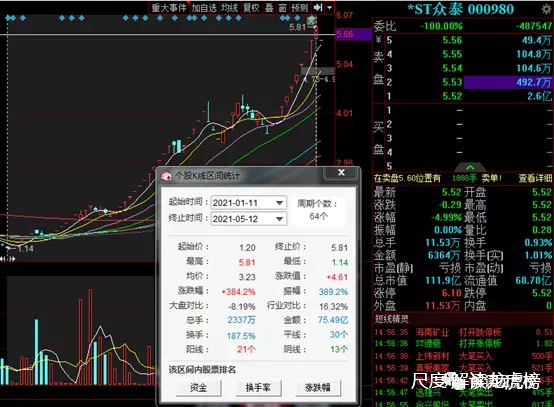Click the 上纬新材 大笔买入 alert
Image resolution: width=554 pixels, height=407 pixels.
(x=463, y=356)
